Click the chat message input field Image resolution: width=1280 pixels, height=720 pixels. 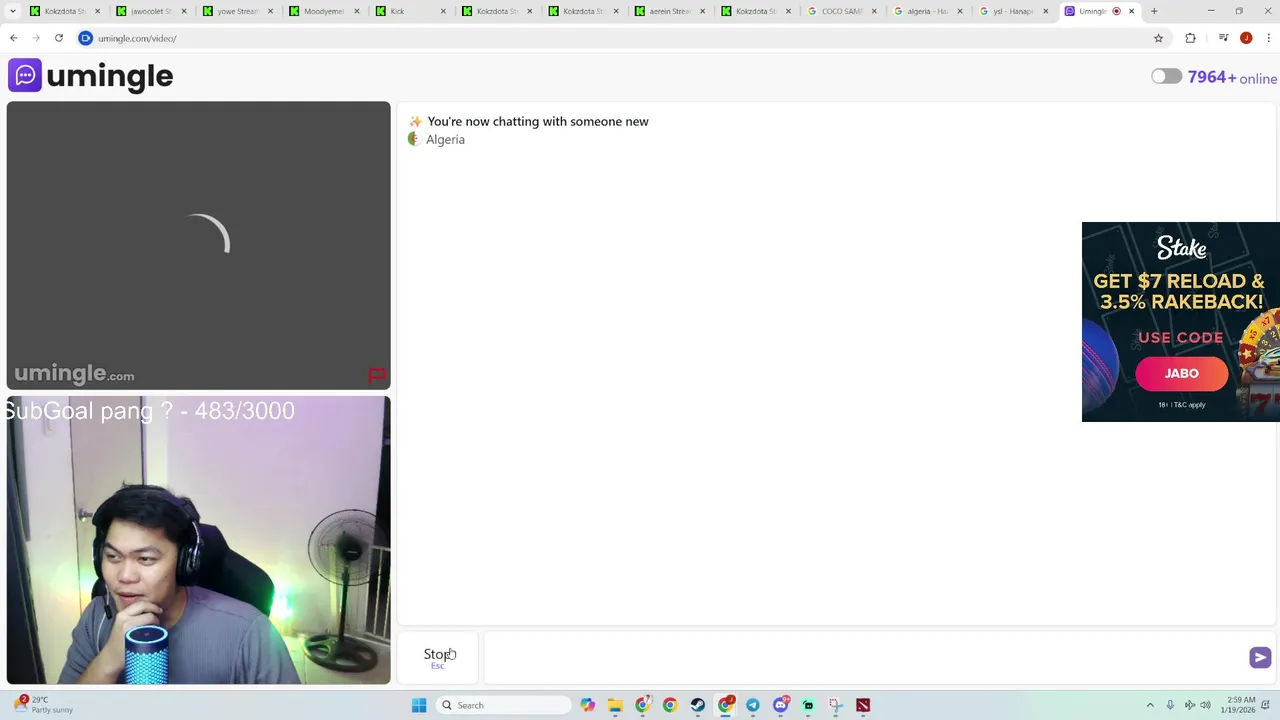click(865, 657)
